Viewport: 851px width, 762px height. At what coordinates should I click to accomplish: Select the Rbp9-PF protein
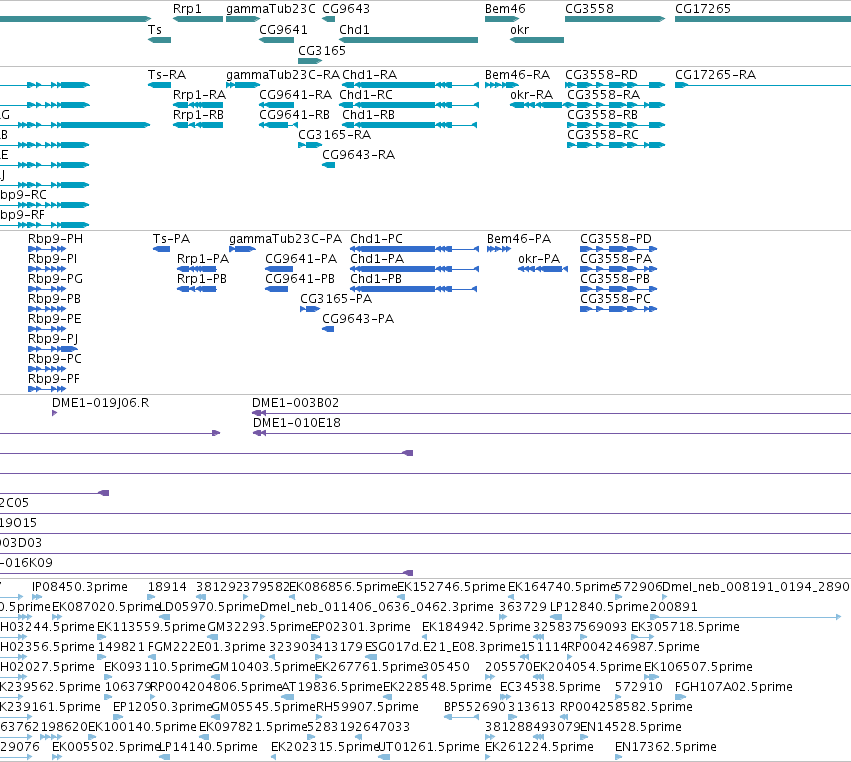point(47,389)
